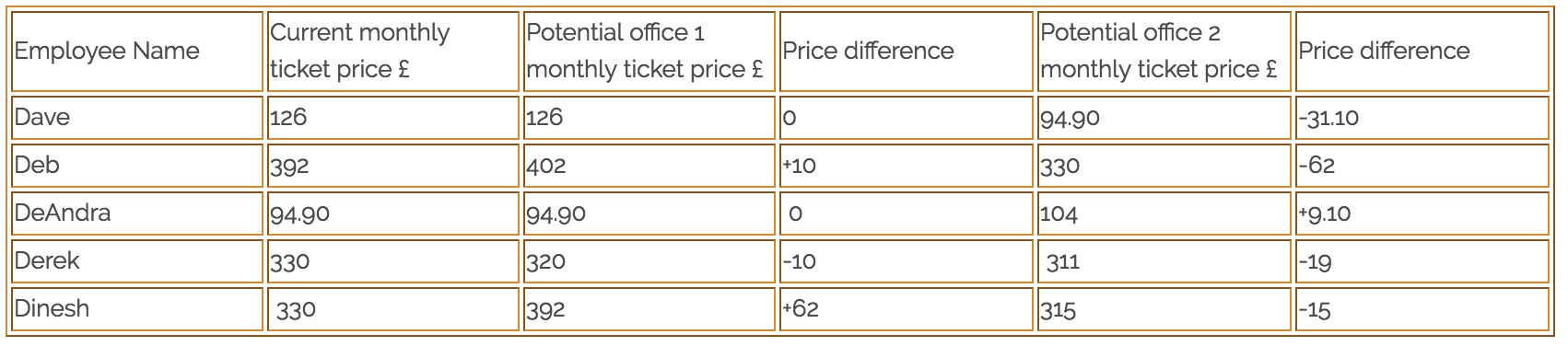Click the 315 cell in Dinesh's row
The image size is (1568, 346).
[1164, 309]
